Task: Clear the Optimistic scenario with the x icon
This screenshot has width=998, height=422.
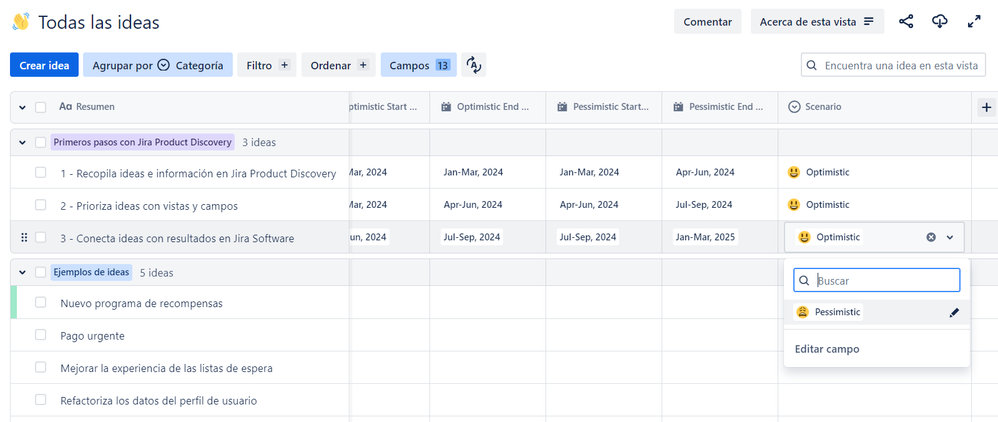Action: 931,237
